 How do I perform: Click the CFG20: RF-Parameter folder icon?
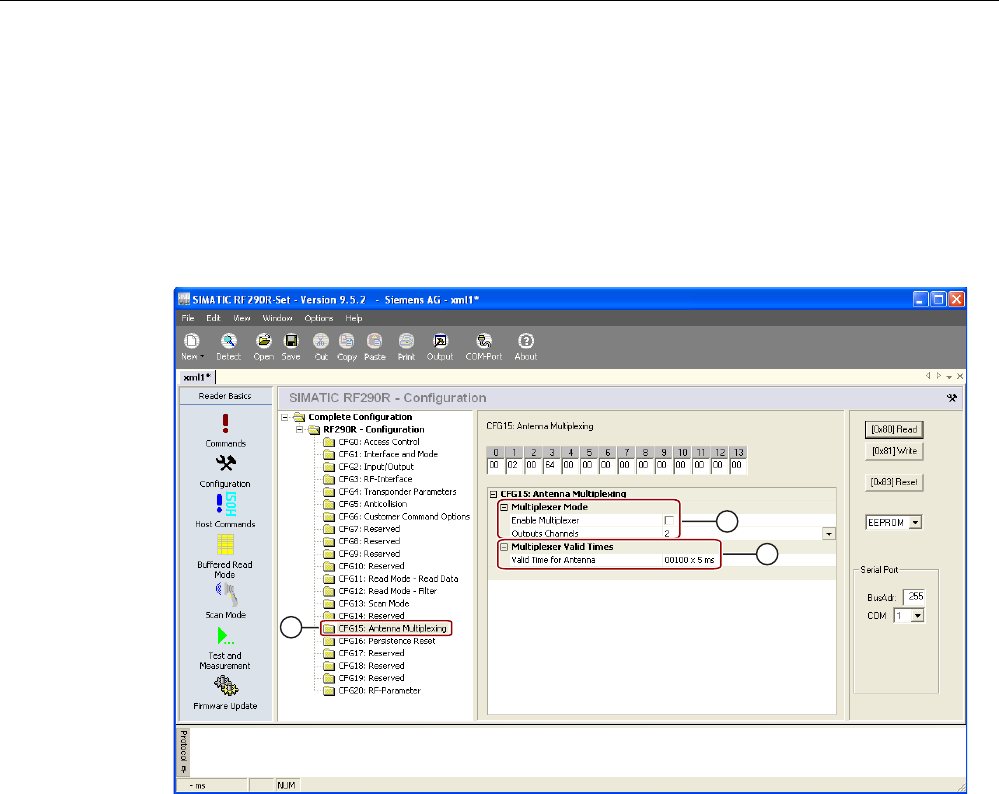pyautogui.click(x=329, y=691)
